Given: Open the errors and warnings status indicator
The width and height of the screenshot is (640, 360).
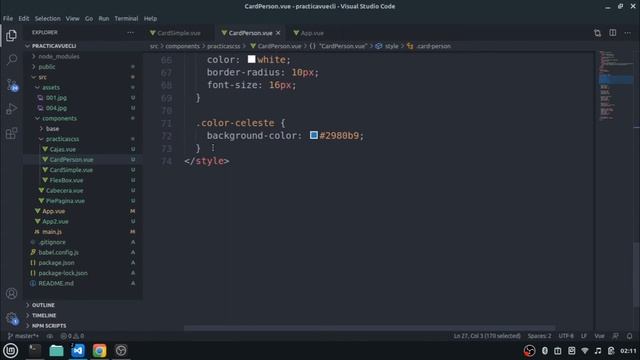Looking at the screenshot, I should click(x=72, y=336).
